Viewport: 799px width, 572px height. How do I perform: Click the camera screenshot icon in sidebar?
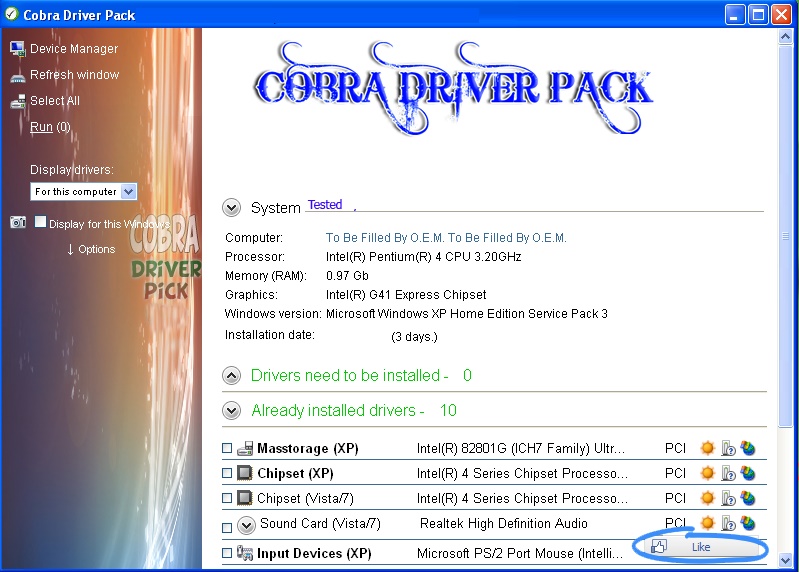18,222
